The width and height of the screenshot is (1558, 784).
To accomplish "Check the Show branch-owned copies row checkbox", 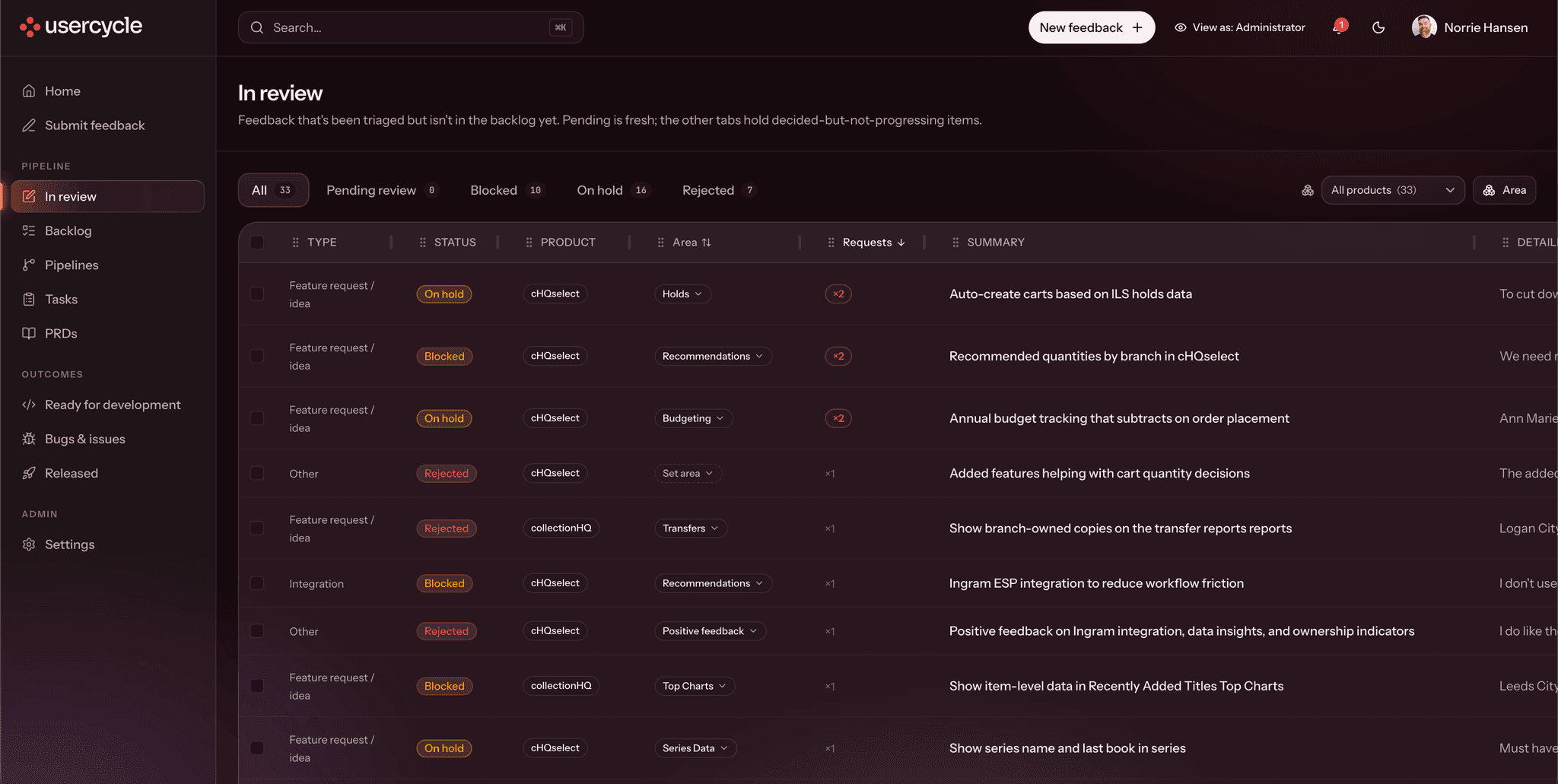I will click(x=257, y=528).
